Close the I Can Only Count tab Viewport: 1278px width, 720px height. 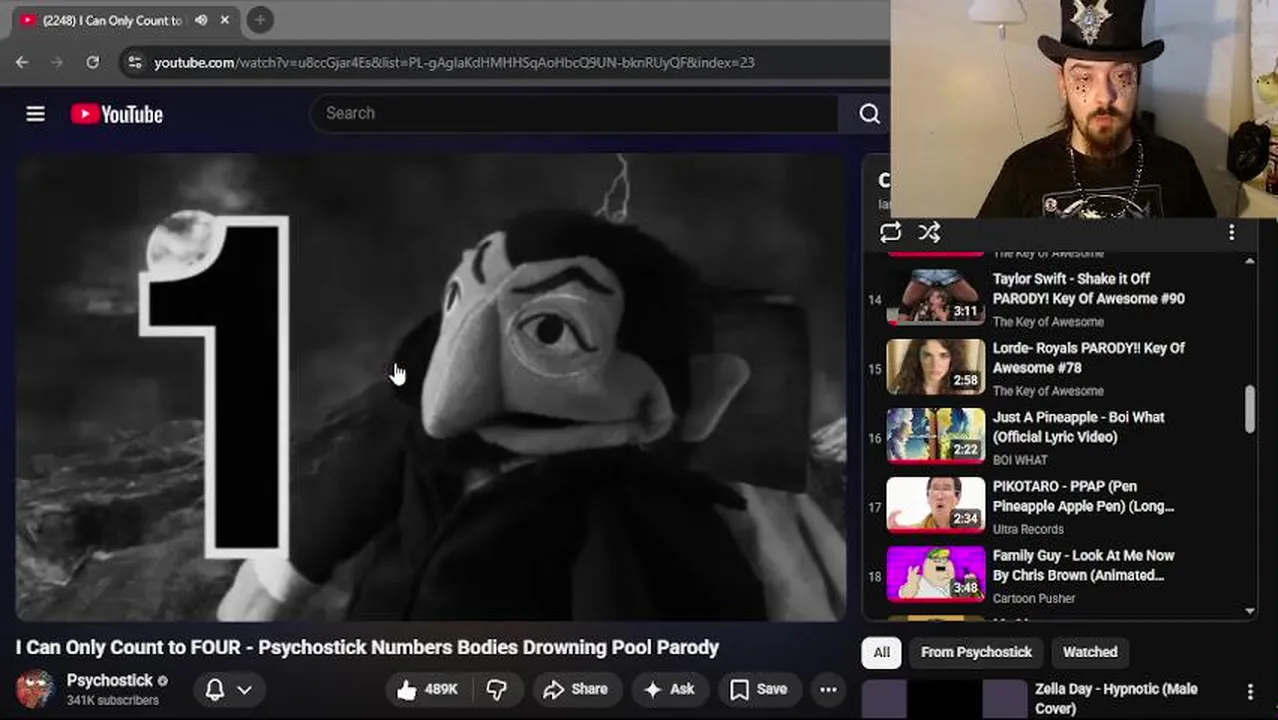tap(225, 20)
